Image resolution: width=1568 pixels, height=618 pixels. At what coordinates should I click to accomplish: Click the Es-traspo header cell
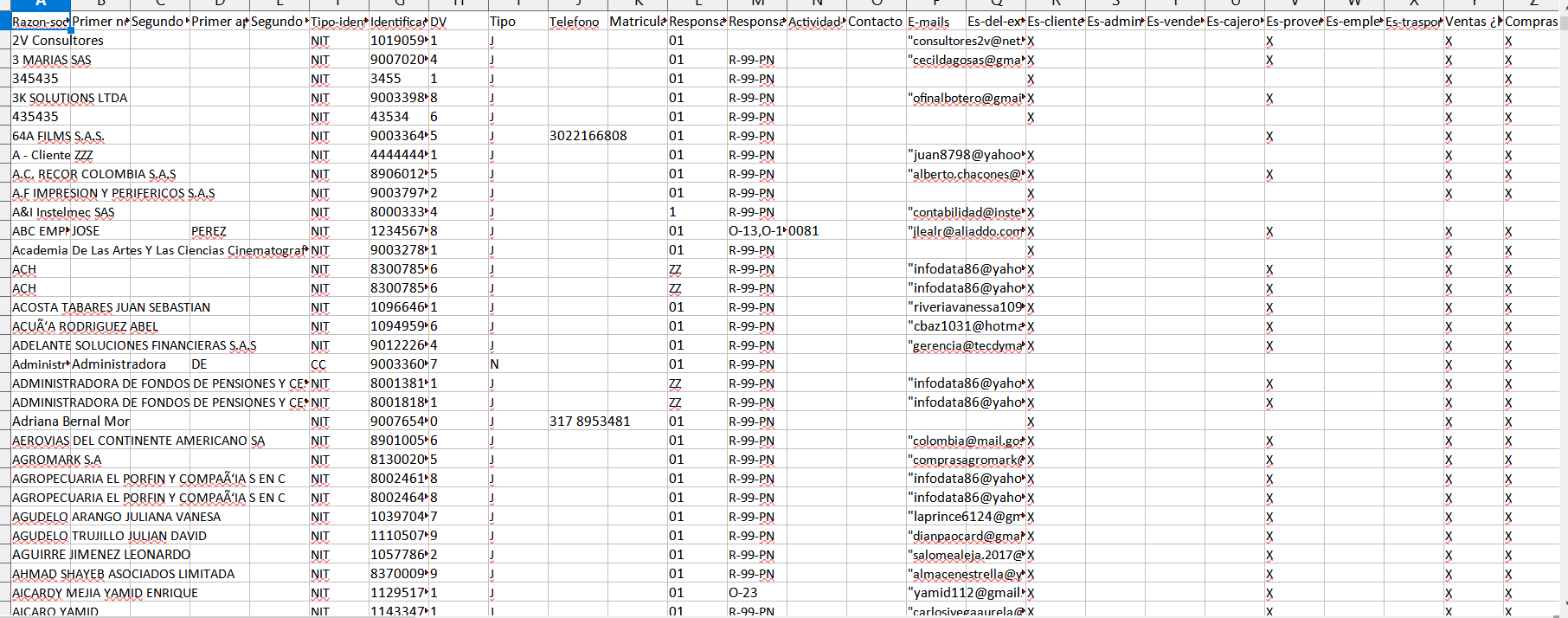(1413, 22)
